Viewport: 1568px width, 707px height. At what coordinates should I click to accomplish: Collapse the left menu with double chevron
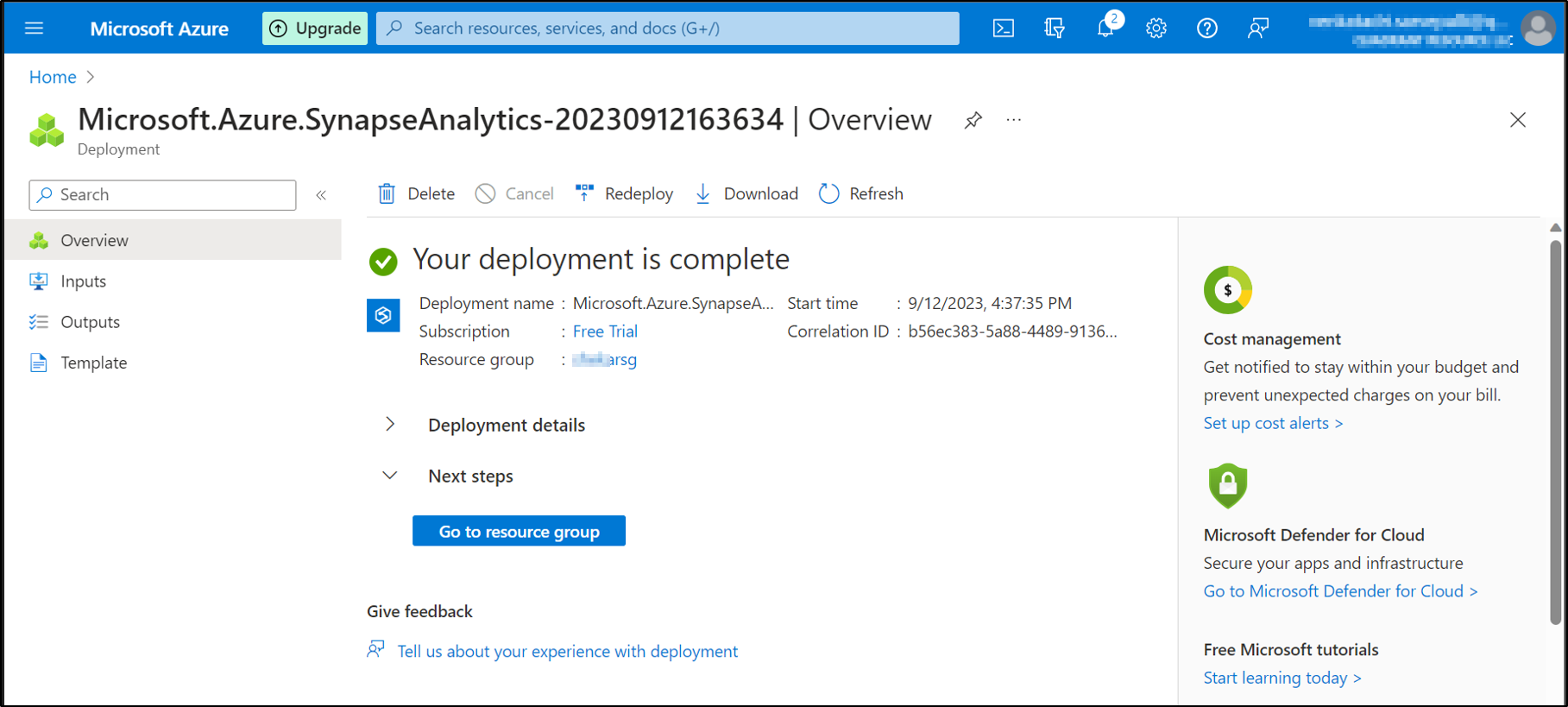[321, 195]
